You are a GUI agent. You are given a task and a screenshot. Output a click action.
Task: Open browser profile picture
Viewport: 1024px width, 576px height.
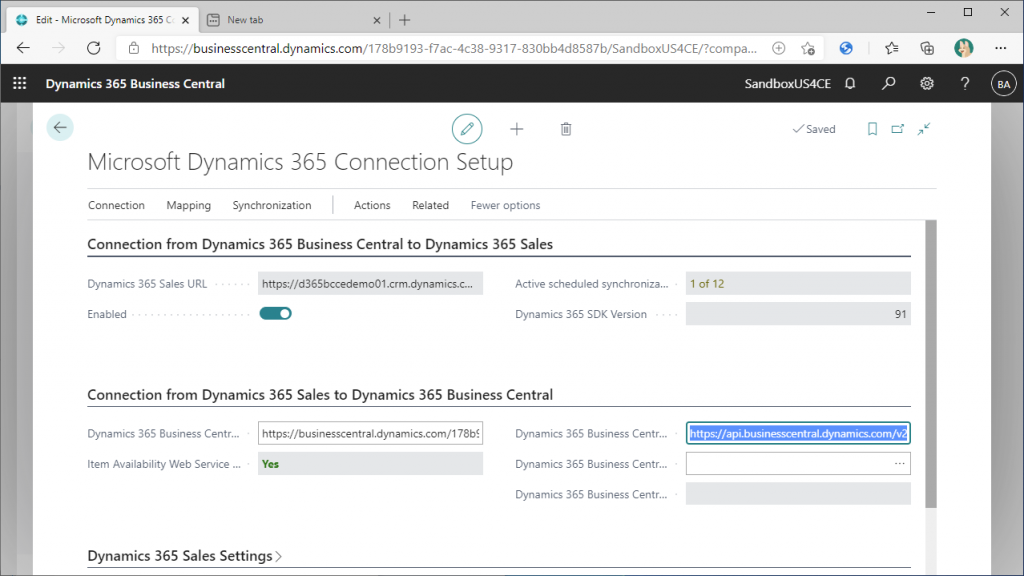point(963,48)
